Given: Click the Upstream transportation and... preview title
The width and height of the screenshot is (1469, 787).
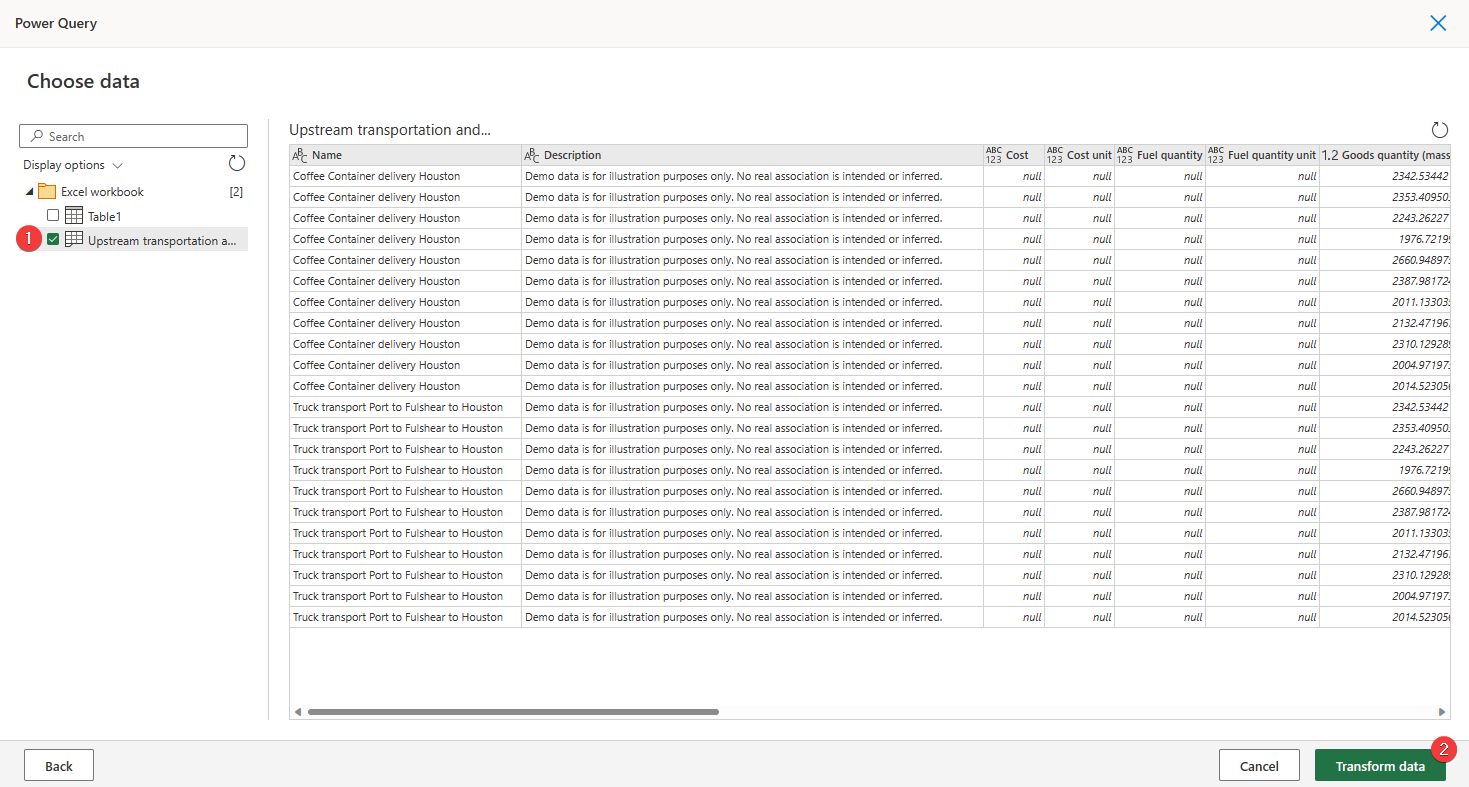Looking at the screenshot, I should (390, 130).
